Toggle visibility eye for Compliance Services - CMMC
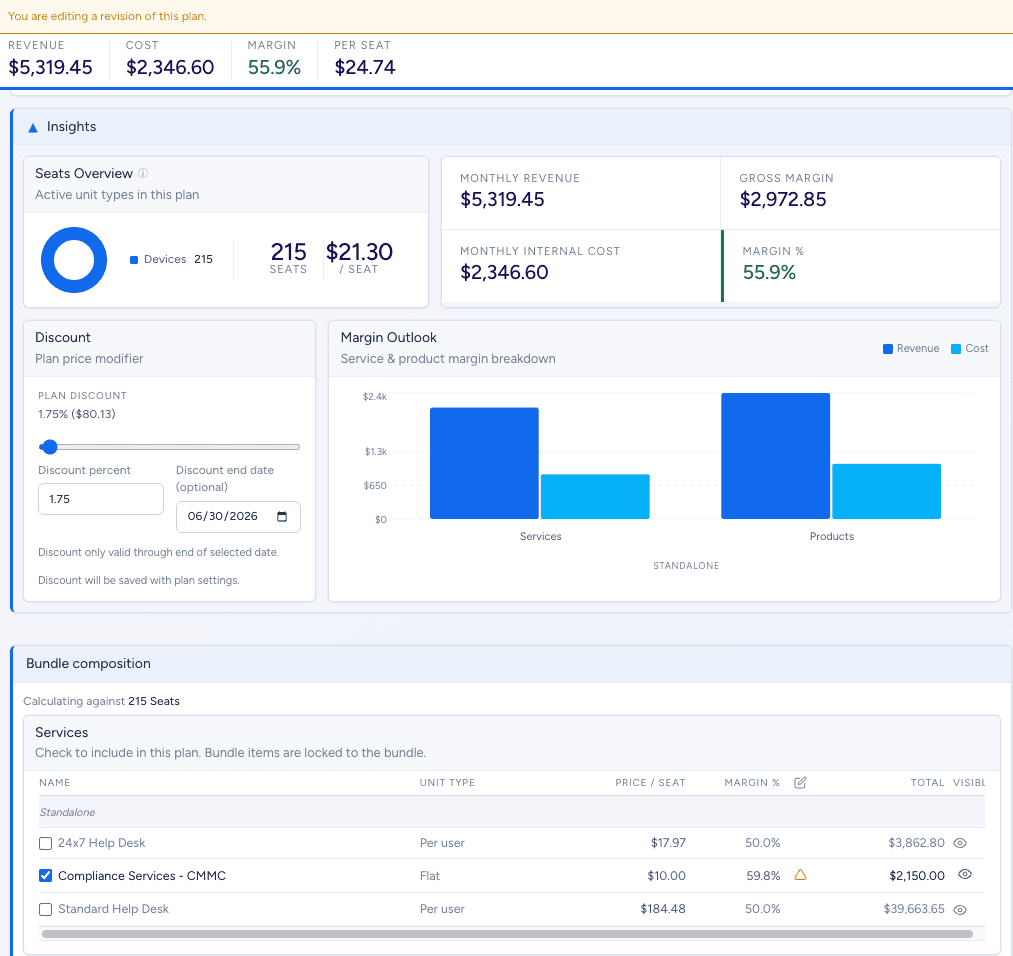1013x956 pixels. pyautogui.click(x=965, y=875)
